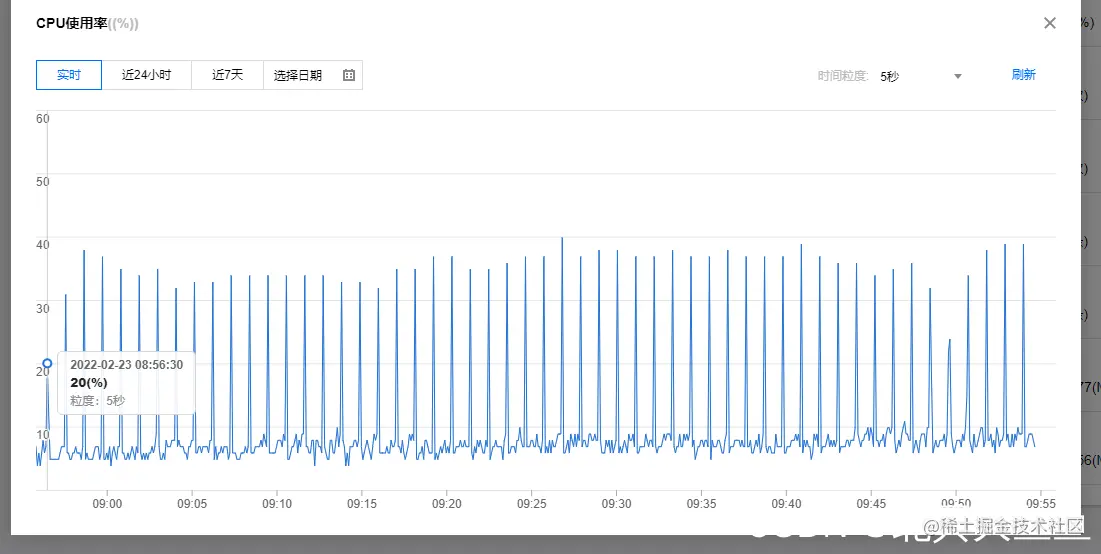The height and width of the screenshot is (554, 1101).
Task: Click the 粒度: 5秒 tooltip line
Action: pyautogui.click(x=98, y=401)
